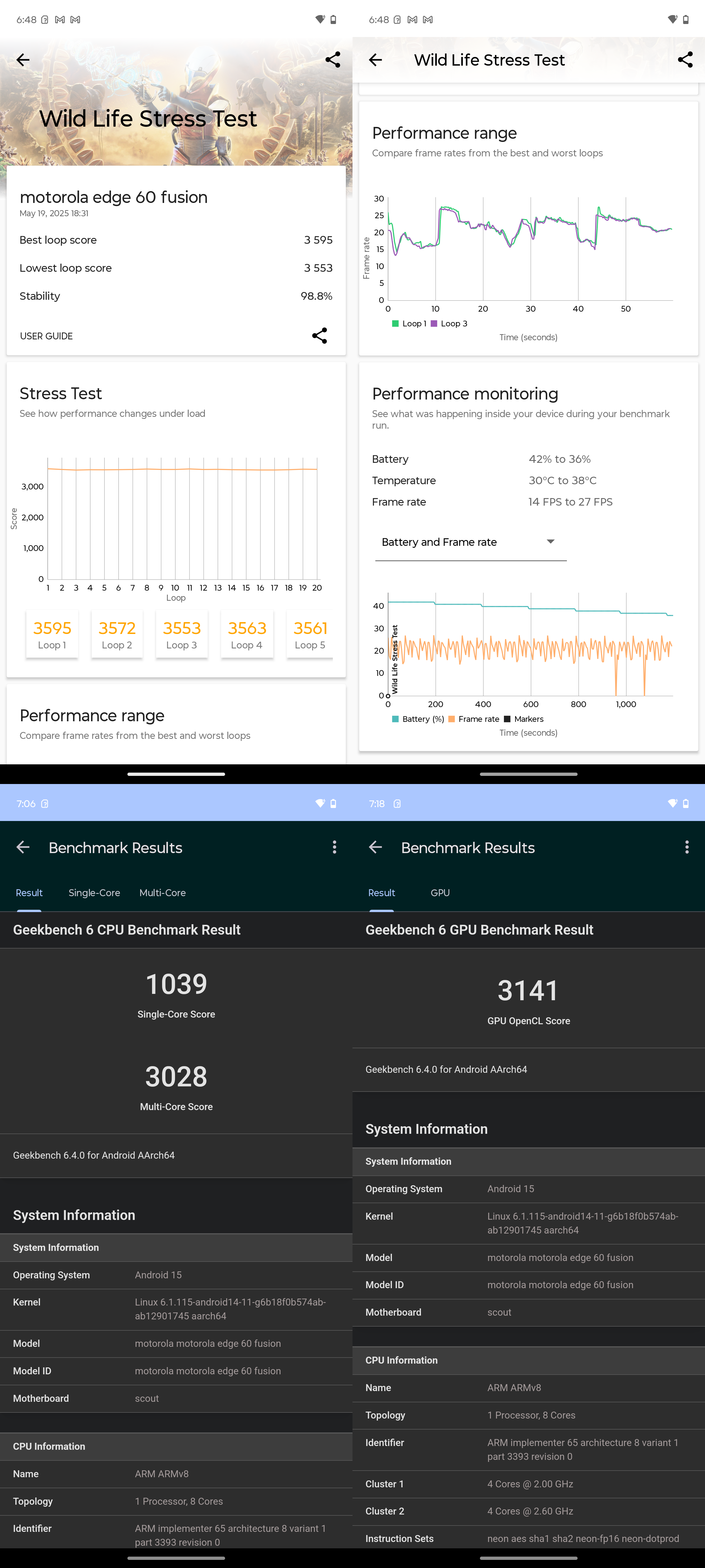Viewport: 705px width, 1568px height.
Task: Tap notification icon beside 7:06 clock
Action: [x=44, y=803]
